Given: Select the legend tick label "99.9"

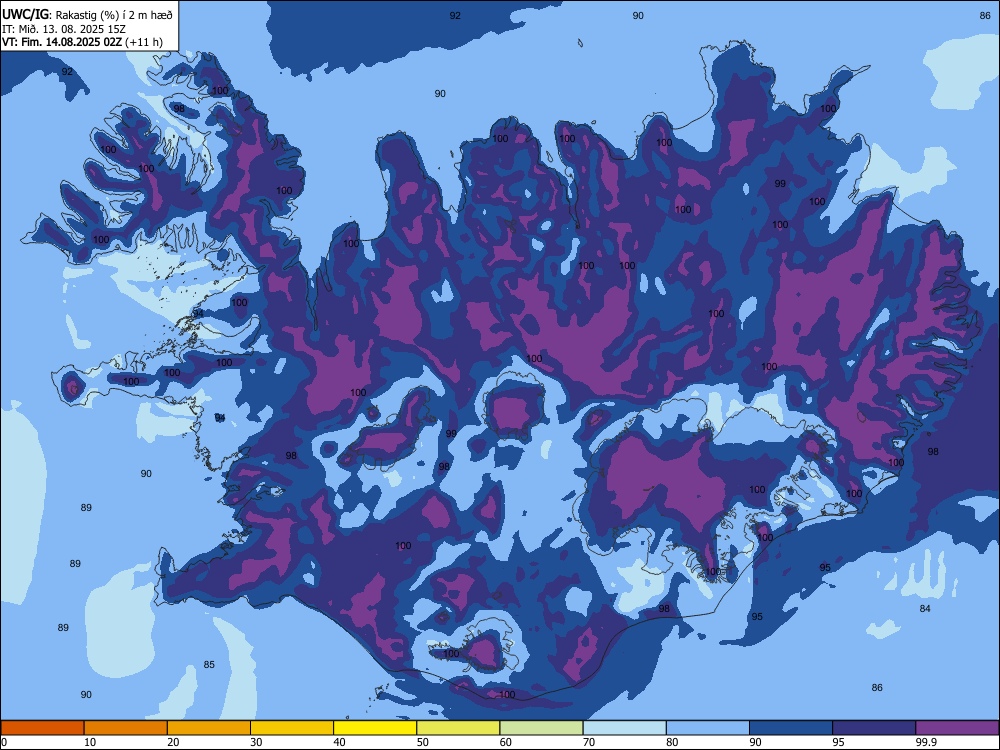Looking at the screenshot, I should (925, 742).
